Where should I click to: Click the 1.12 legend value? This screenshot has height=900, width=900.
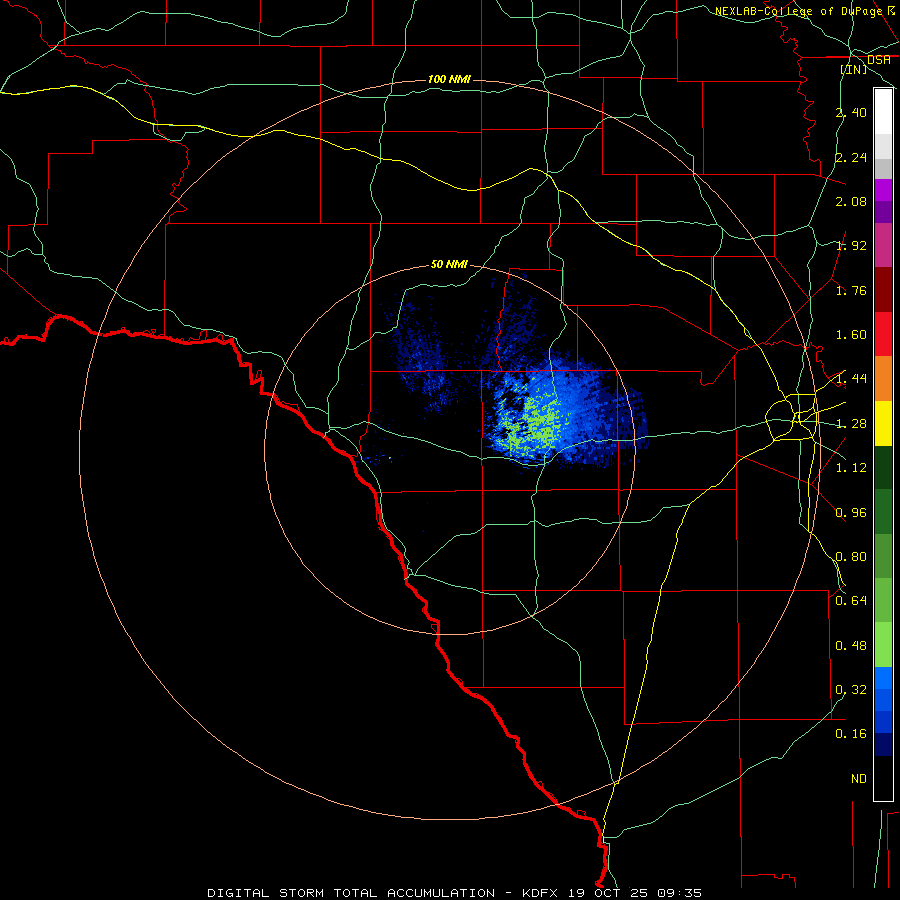click(851, 468)
